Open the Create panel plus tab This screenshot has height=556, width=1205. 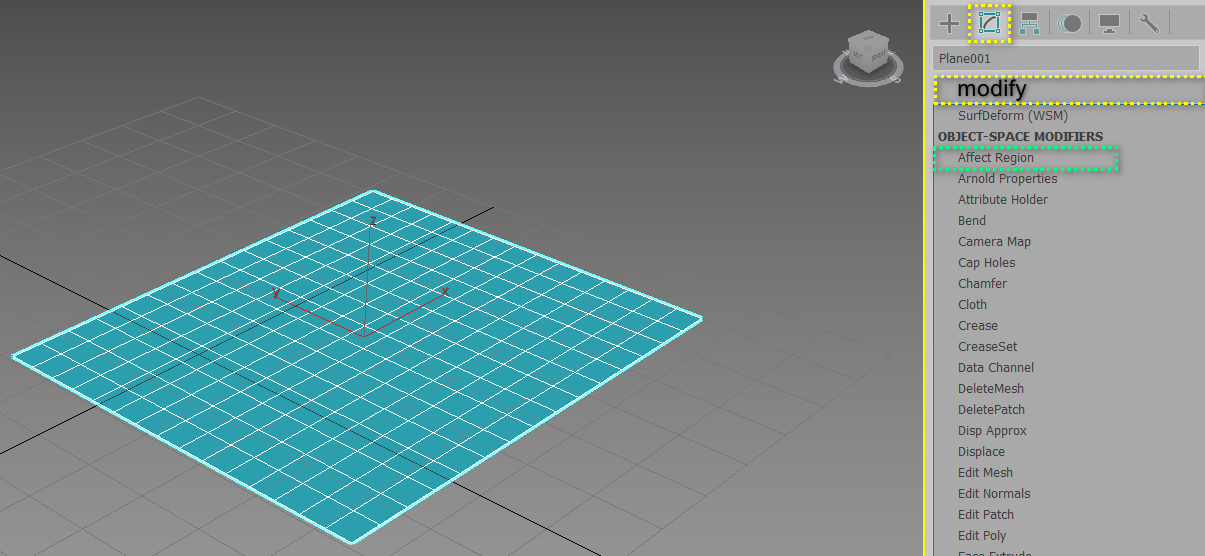pyautogui.click(x=949, y=23)
